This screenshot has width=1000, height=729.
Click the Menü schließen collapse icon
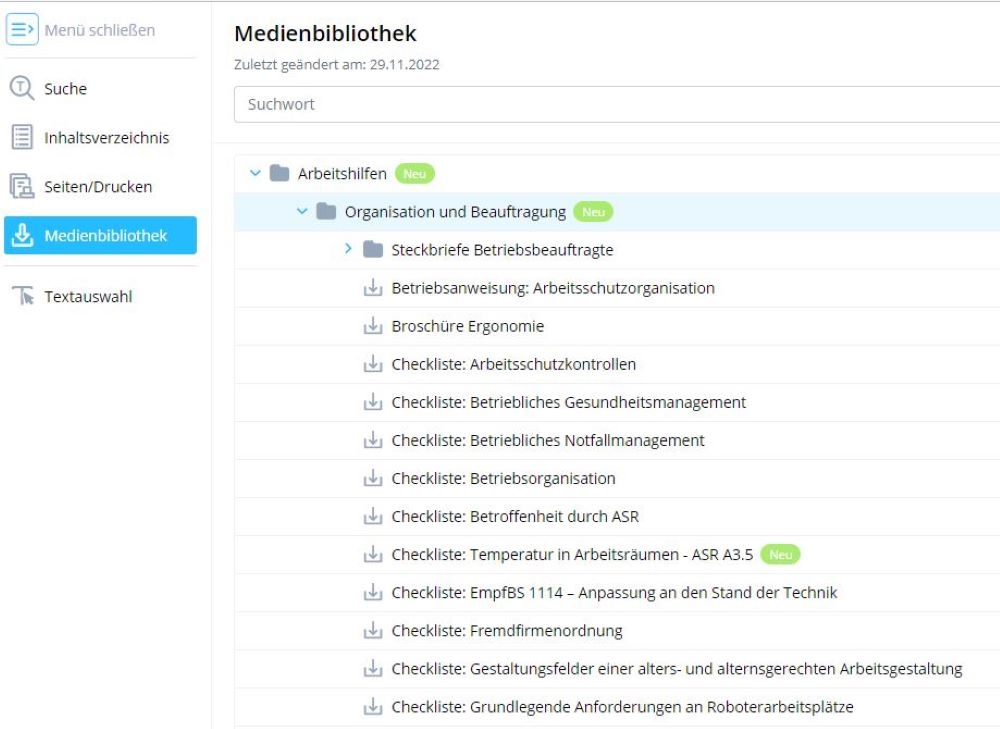pos(22,30)
